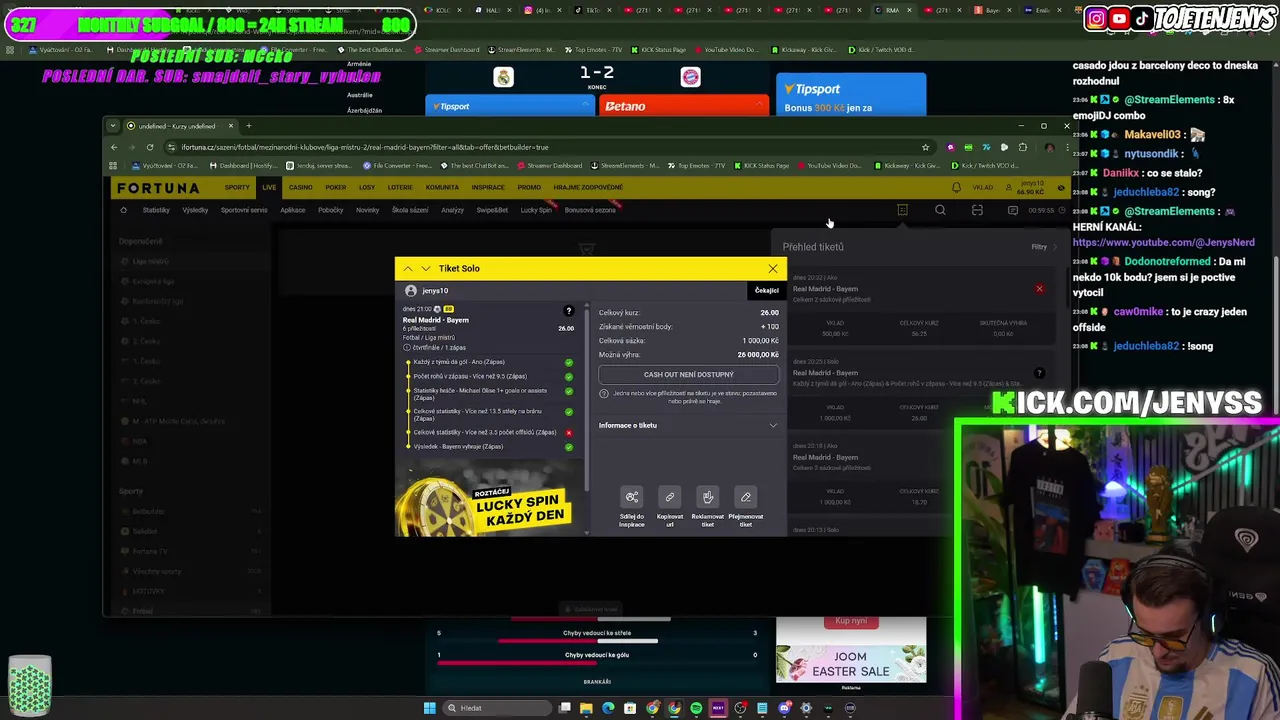Close the Tiket Solo dialog
The image size is (1280, 720).
[772, 268]
